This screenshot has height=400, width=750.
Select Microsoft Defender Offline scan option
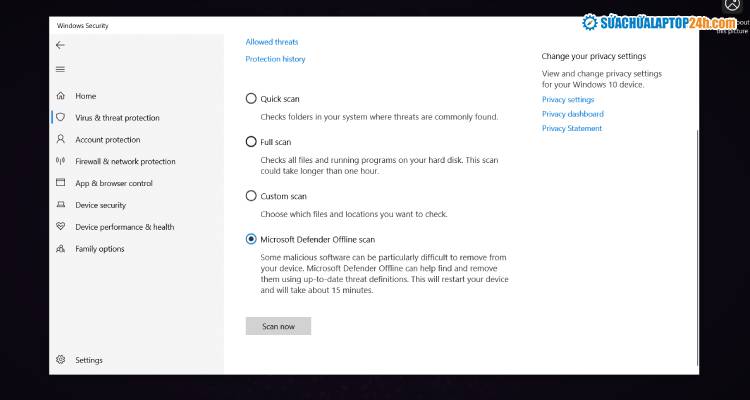pos(251,239)
